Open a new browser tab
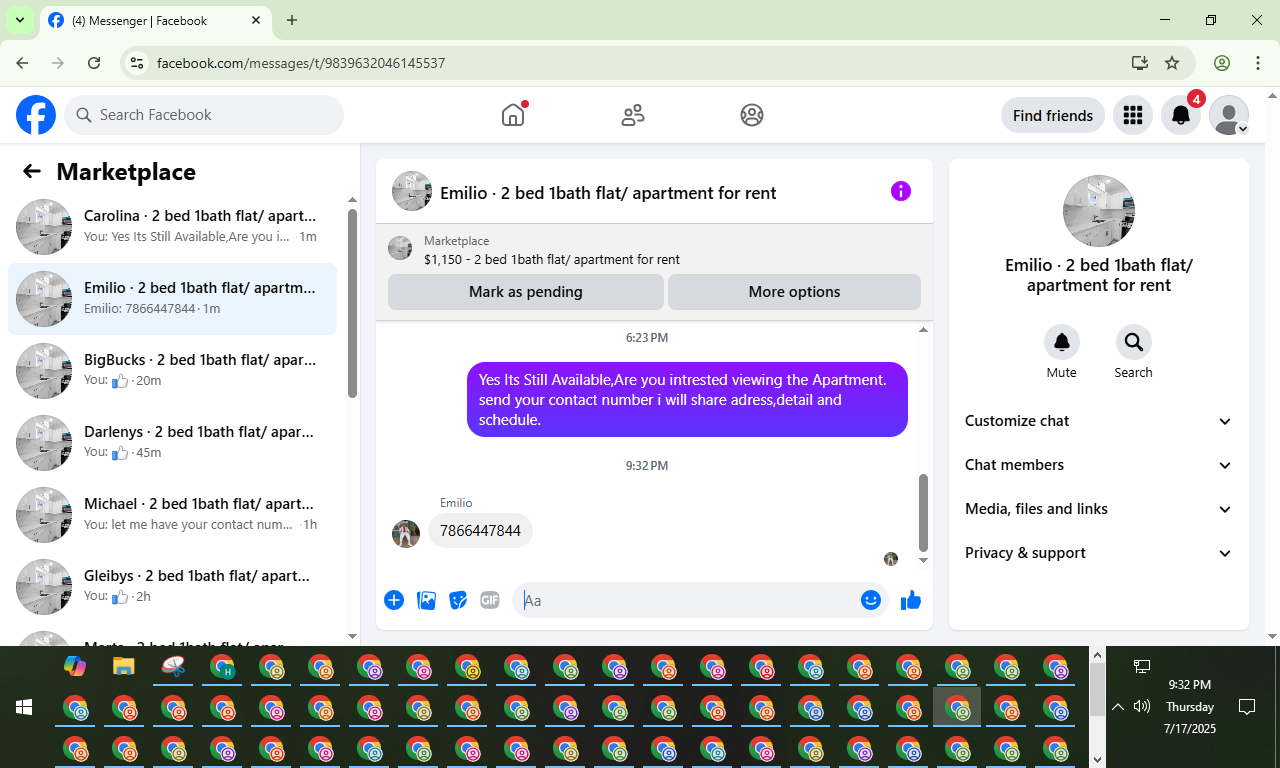The height and width of the screenshot is (768, 1280). click(x=292, y=20)
